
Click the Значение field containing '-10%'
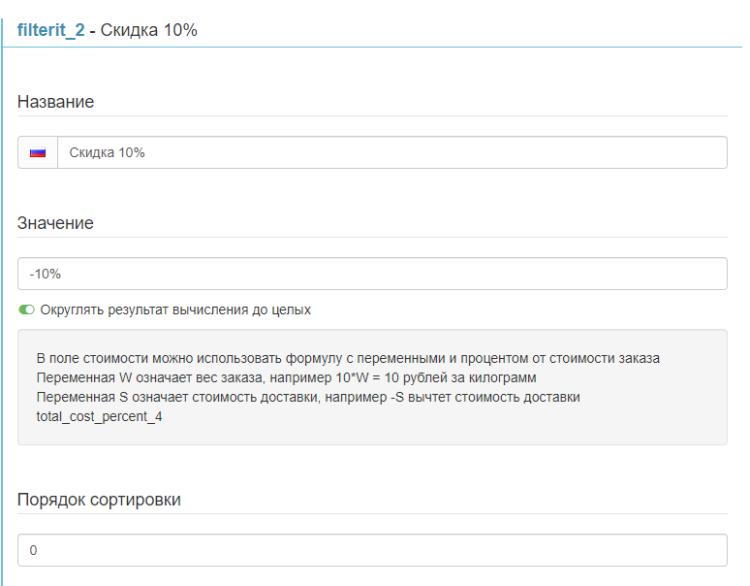click(x=372, y=274)
